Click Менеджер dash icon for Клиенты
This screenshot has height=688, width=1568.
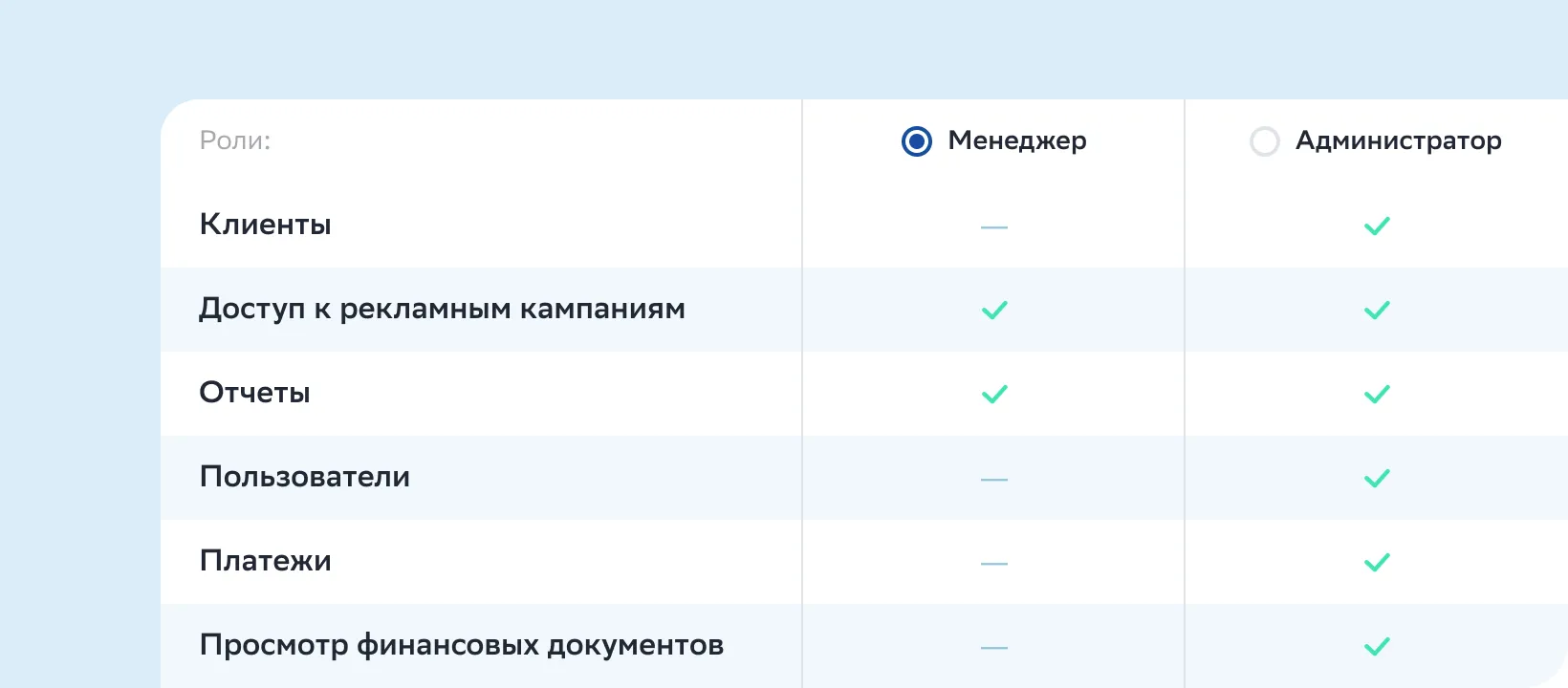994,227
